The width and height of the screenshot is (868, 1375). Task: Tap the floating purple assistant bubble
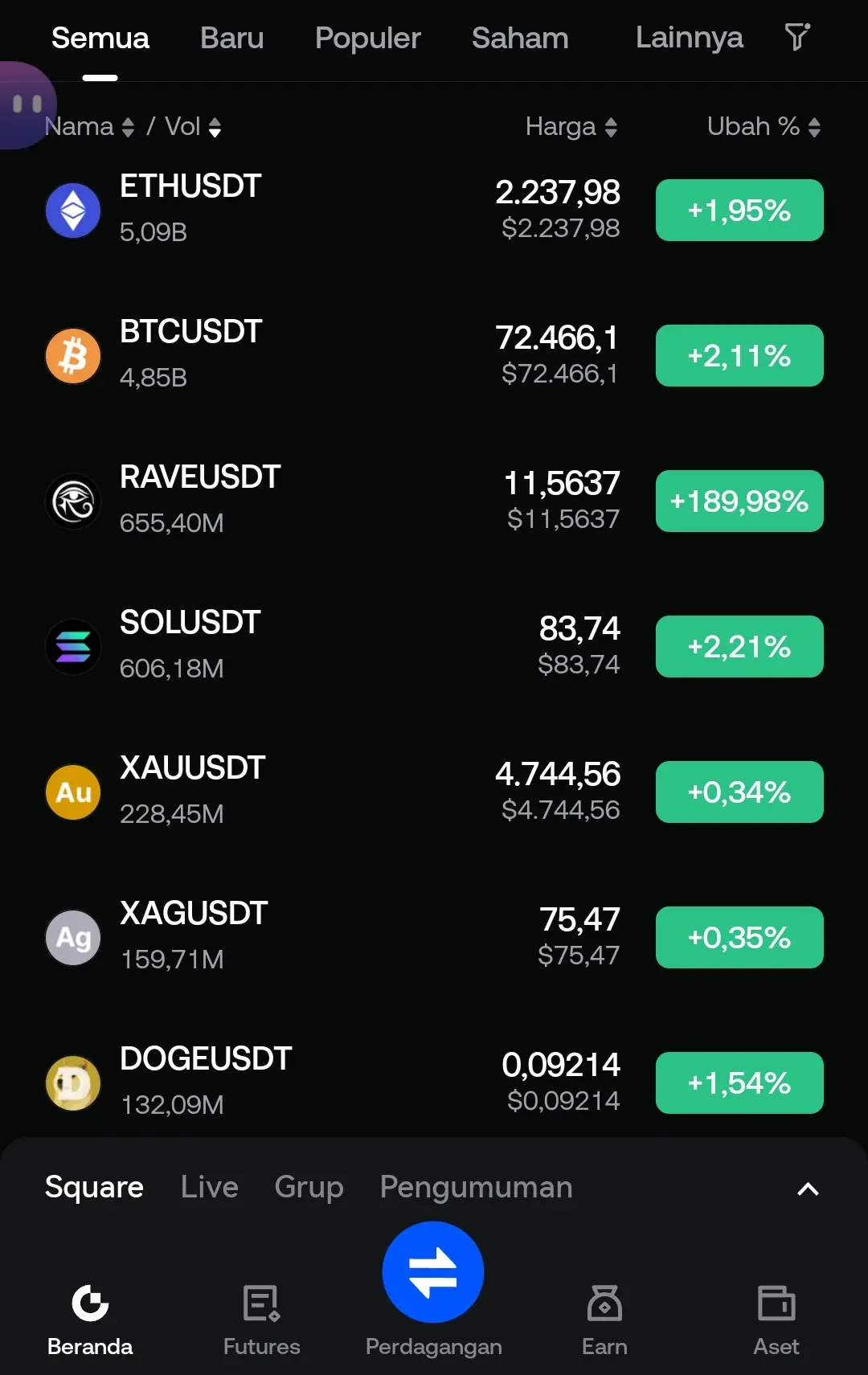(26, 104)
